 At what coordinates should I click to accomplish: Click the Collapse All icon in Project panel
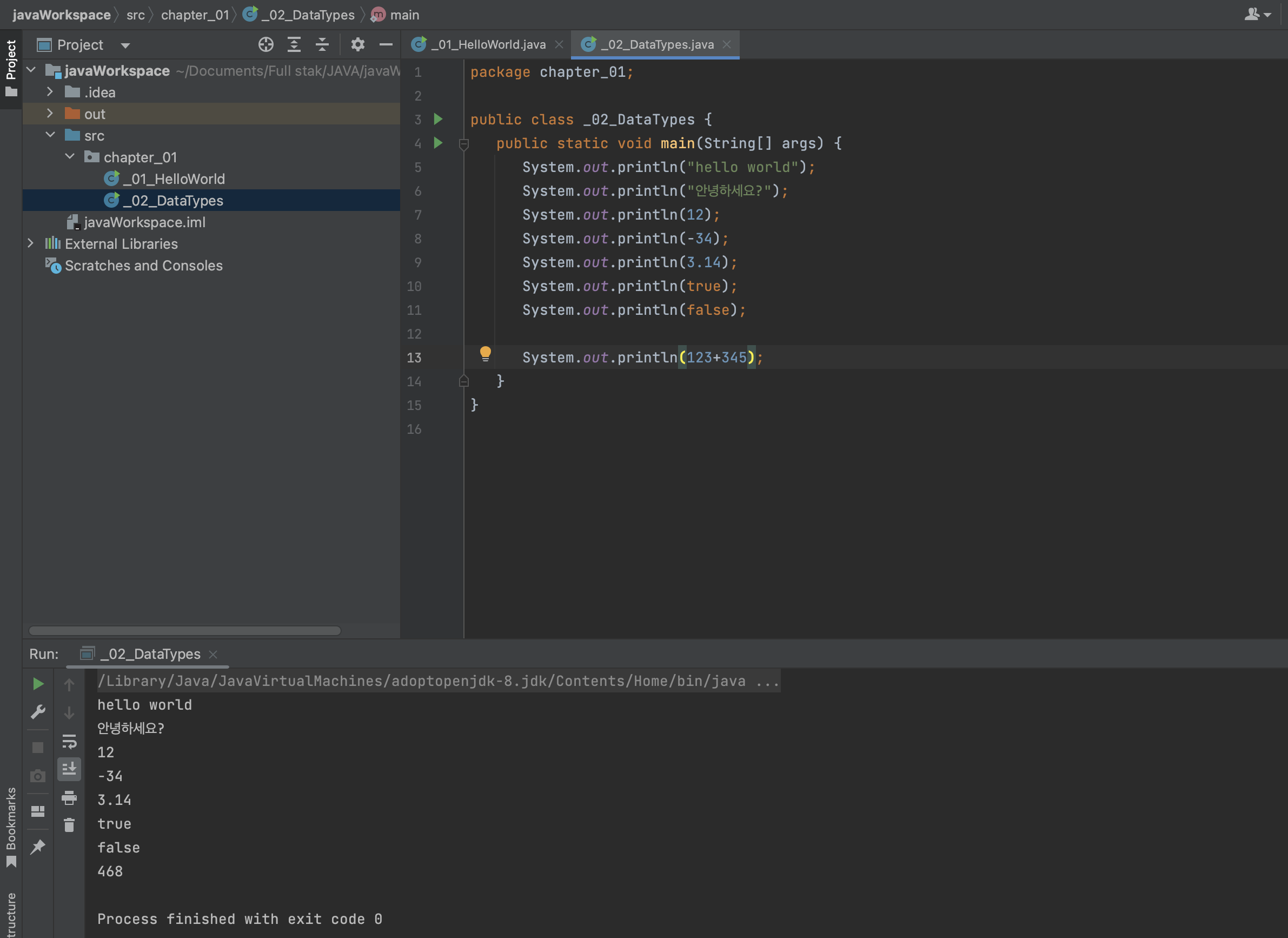tap(322, 44)
